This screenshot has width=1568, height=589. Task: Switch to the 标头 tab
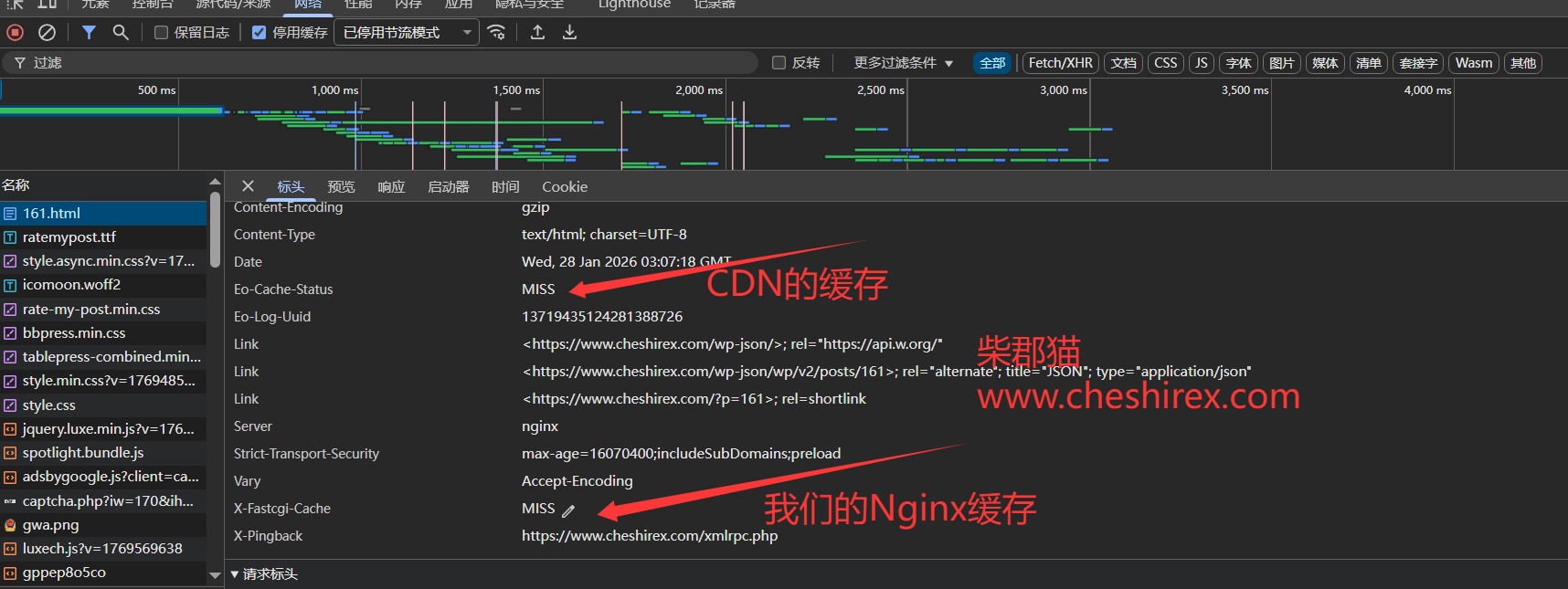(291, 186)
